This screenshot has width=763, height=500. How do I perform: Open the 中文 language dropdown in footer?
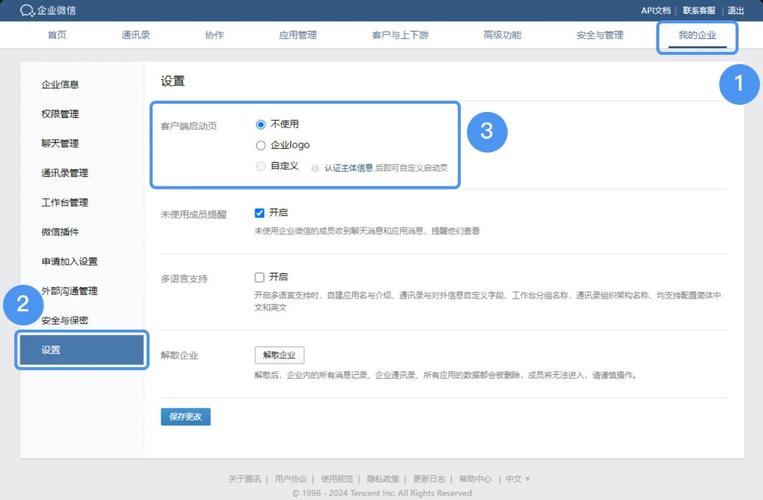pos(517,479)
